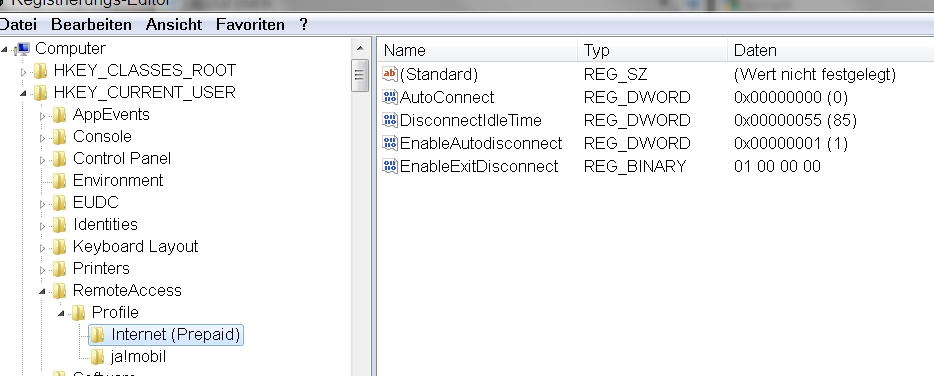Select the Environment key label
Viewport: 934px width, 376px height.
(118, 181)
